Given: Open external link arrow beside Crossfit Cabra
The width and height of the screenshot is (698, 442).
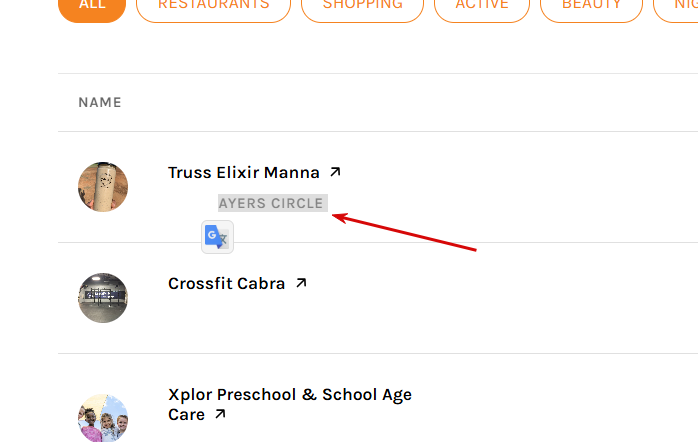Looking at the screenshot, I should 301,283.
